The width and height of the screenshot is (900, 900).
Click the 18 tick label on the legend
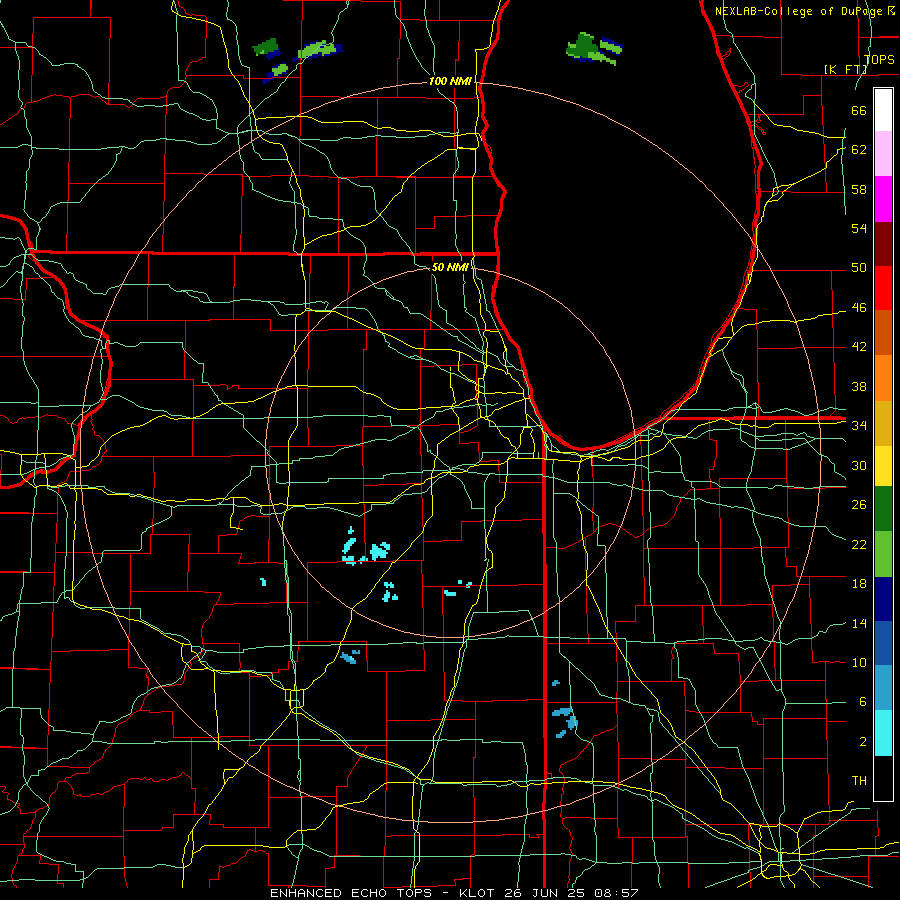859,584
